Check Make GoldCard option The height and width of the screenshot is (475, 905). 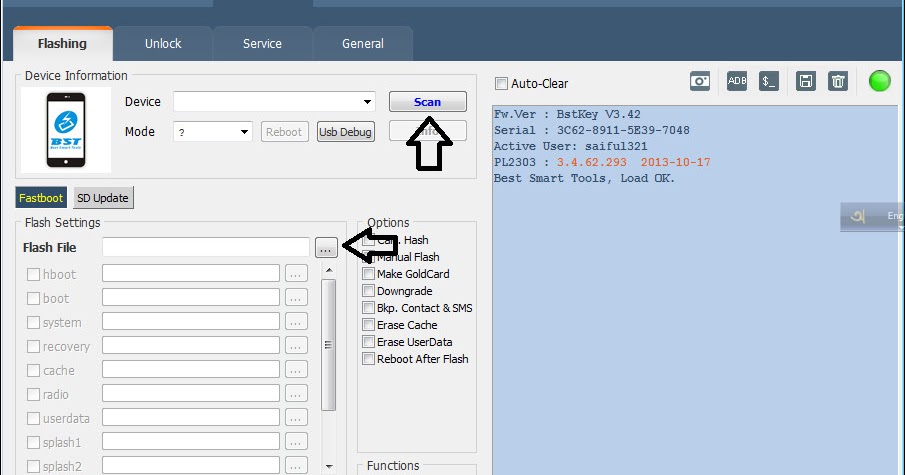(x=368, y=274)
